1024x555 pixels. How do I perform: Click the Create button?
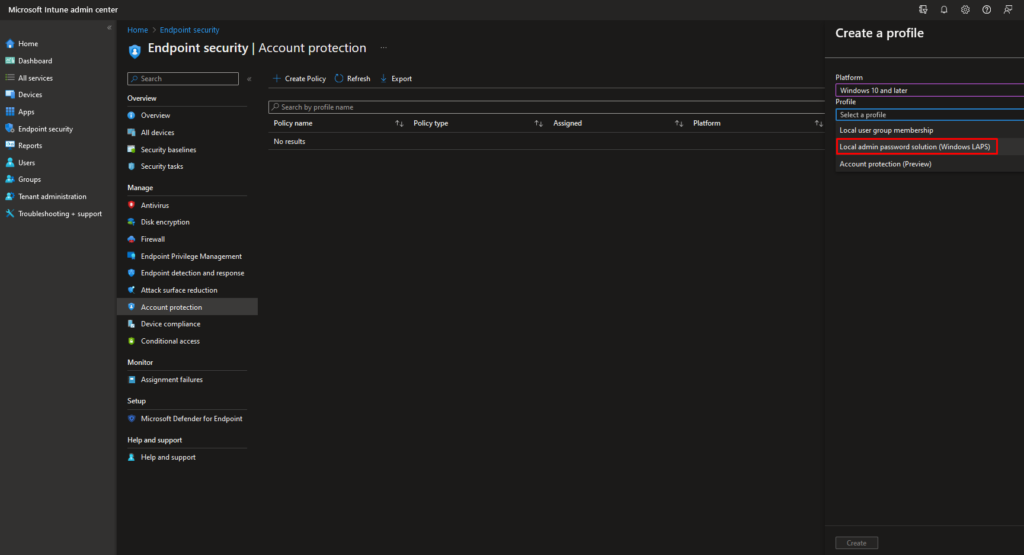click(x=857, y=543)
